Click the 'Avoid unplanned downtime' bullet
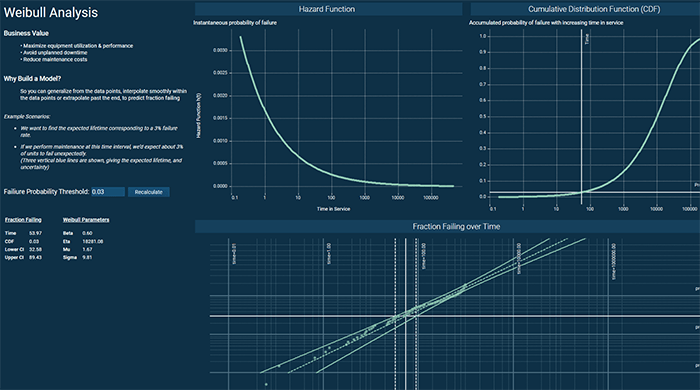 55,53
